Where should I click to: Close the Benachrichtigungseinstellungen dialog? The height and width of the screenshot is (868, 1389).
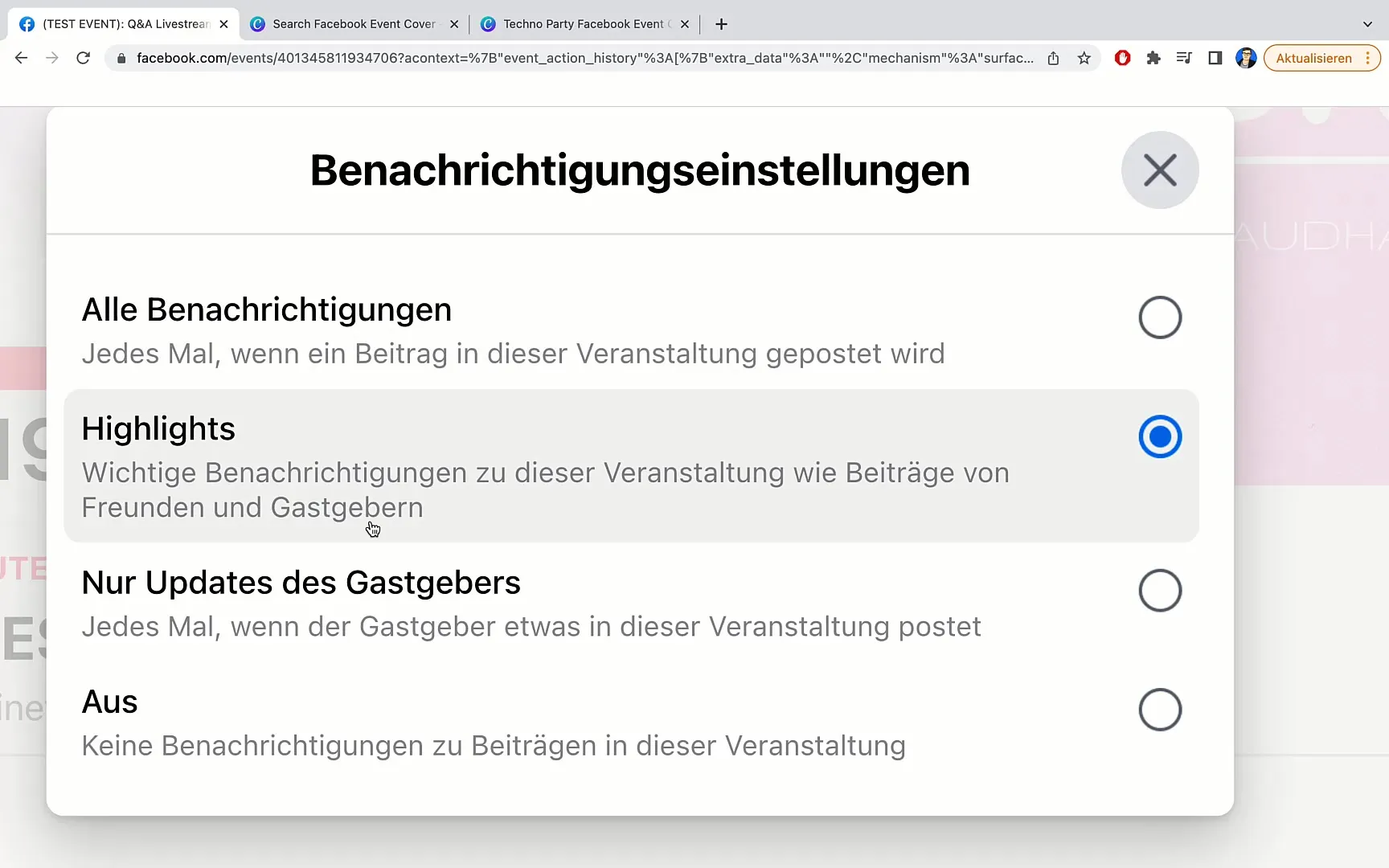click(x=1160, y=170)
